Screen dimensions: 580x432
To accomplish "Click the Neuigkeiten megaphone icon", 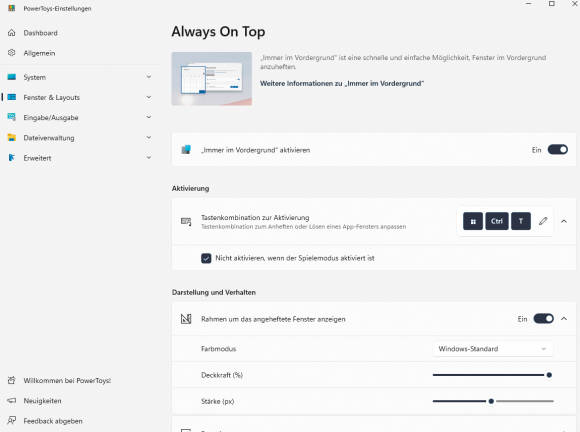I will coord(12,401).
